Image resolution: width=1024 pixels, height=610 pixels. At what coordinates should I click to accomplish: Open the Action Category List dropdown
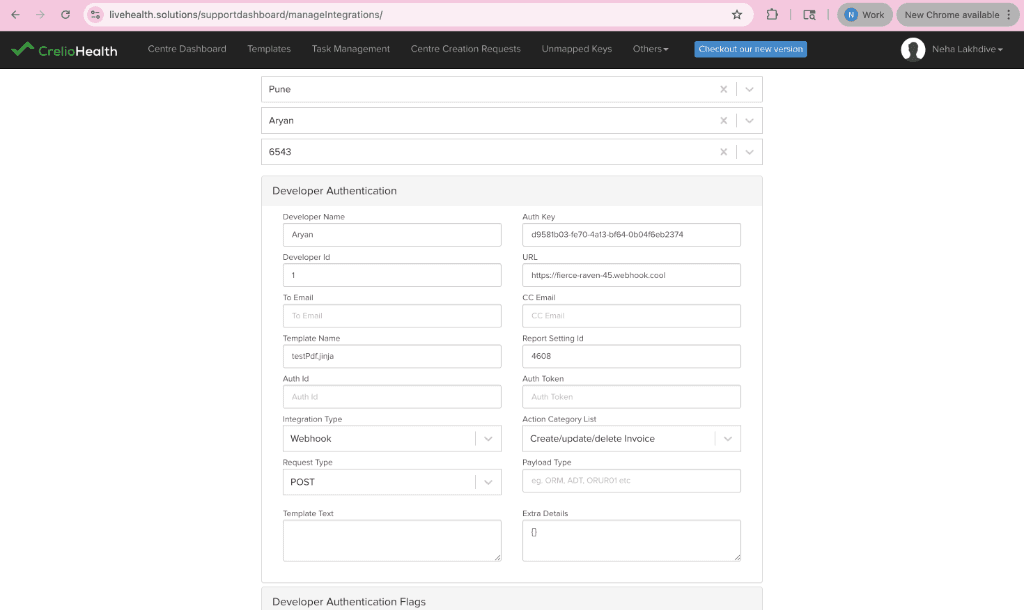point(632,439)
